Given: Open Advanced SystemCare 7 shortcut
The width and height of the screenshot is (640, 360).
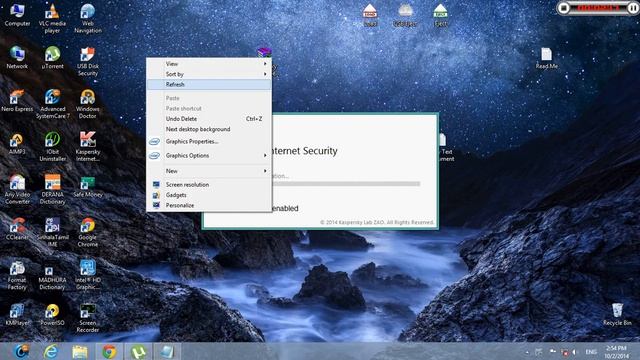Looking at the screenshot, I should coord(52,104).
